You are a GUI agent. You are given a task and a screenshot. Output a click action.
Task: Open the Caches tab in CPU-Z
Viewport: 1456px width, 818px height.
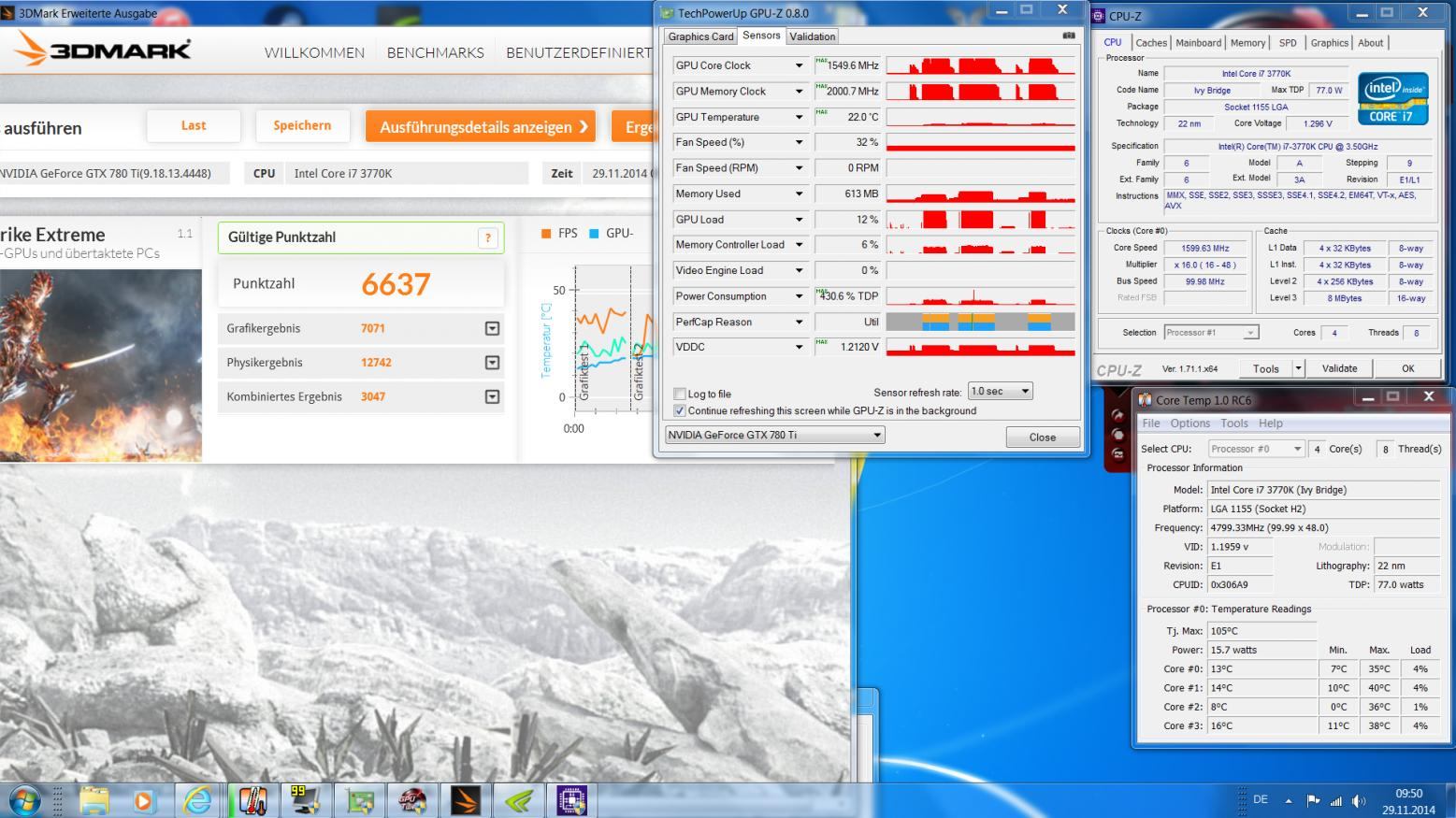point(1151,43)
